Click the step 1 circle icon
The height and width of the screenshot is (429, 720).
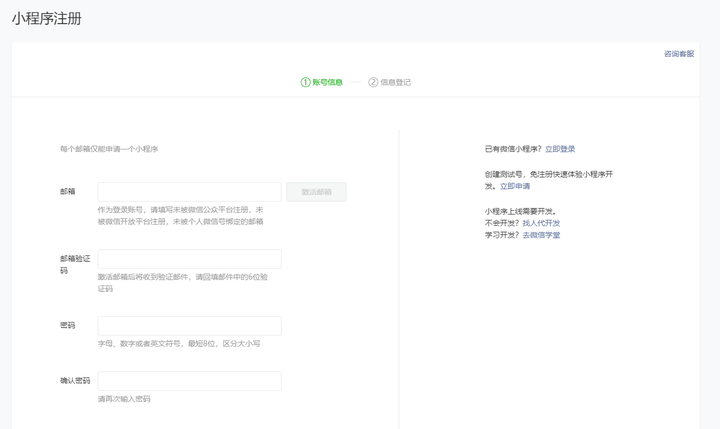[306, 82]
